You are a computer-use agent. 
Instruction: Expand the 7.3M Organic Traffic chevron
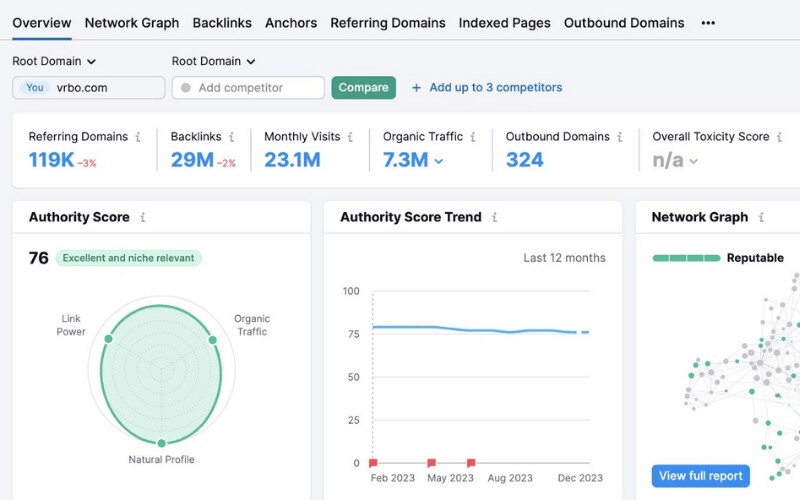point(439,161)
